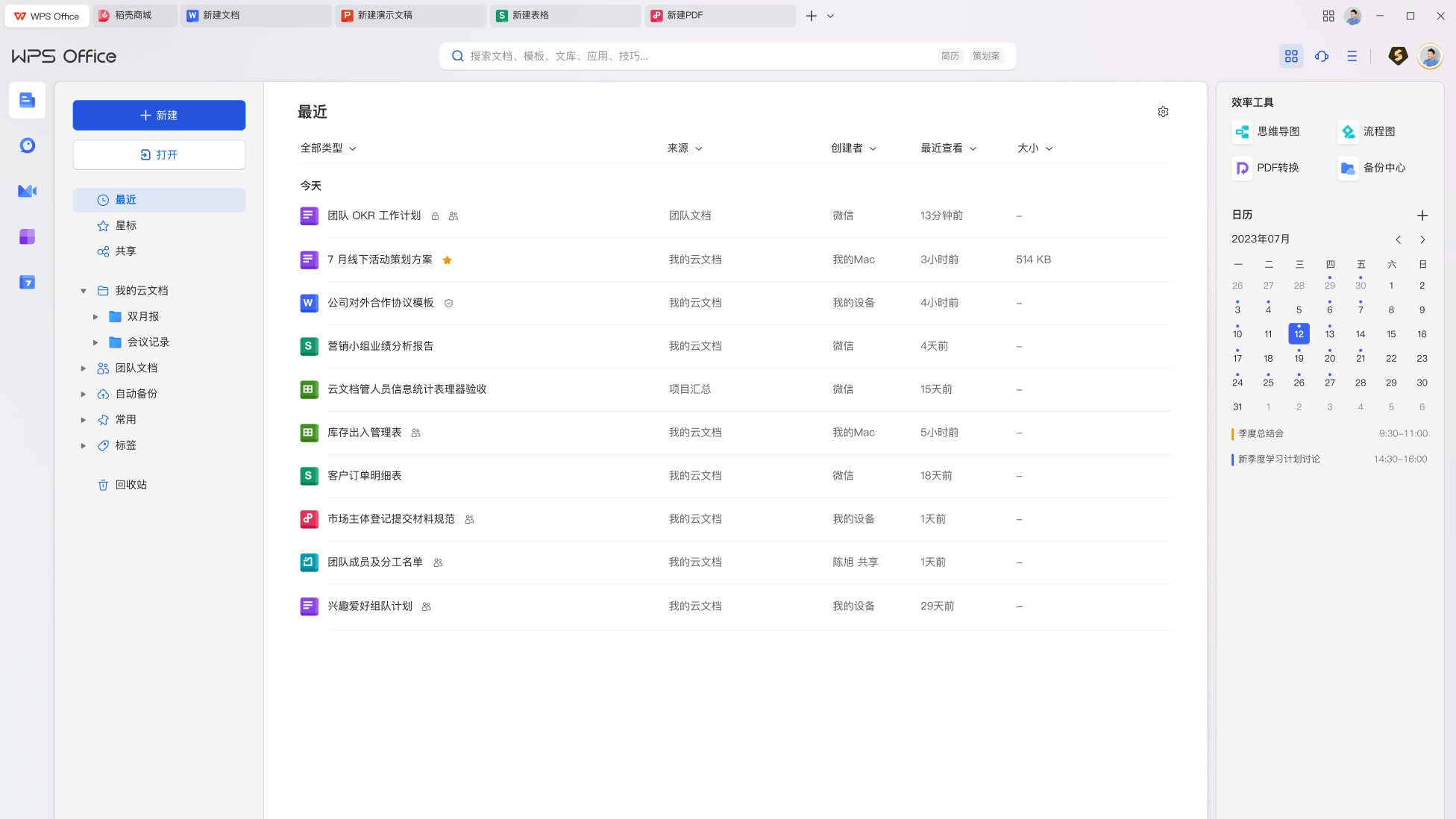The width and height of the screenshot is (1456, 819).
Task: Click the 新建 button to create file
Action: (159, 115)
